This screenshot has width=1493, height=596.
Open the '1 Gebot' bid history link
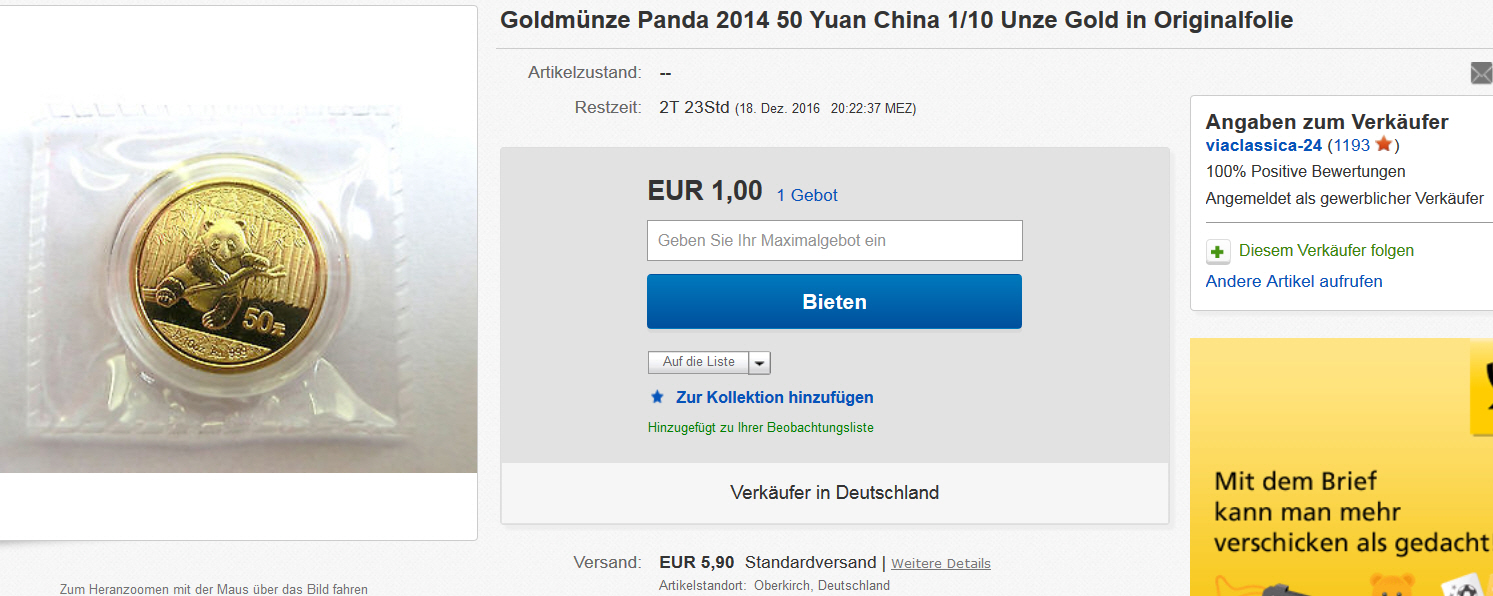tap(807, 196)
